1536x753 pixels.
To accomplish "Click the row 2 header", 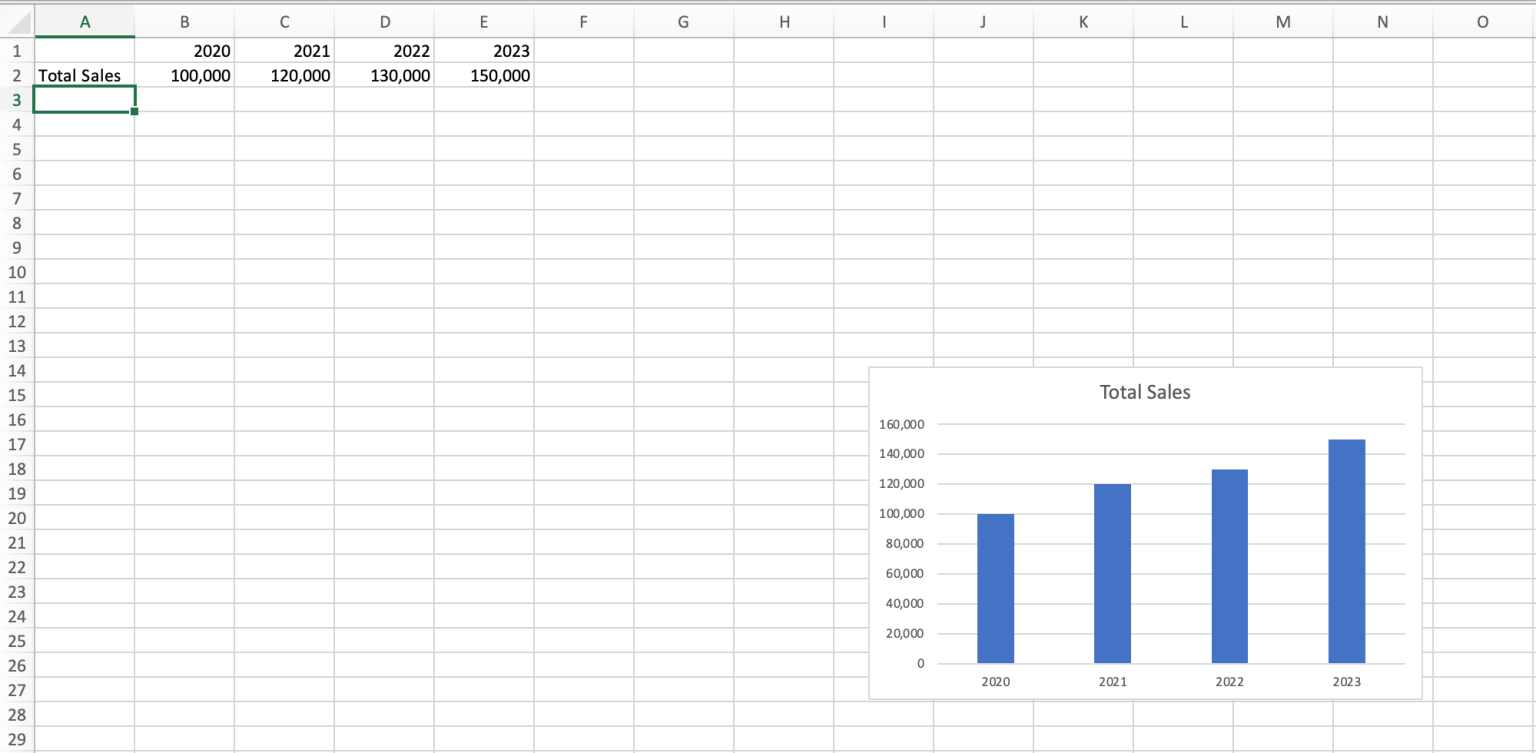I will point(16,75).
